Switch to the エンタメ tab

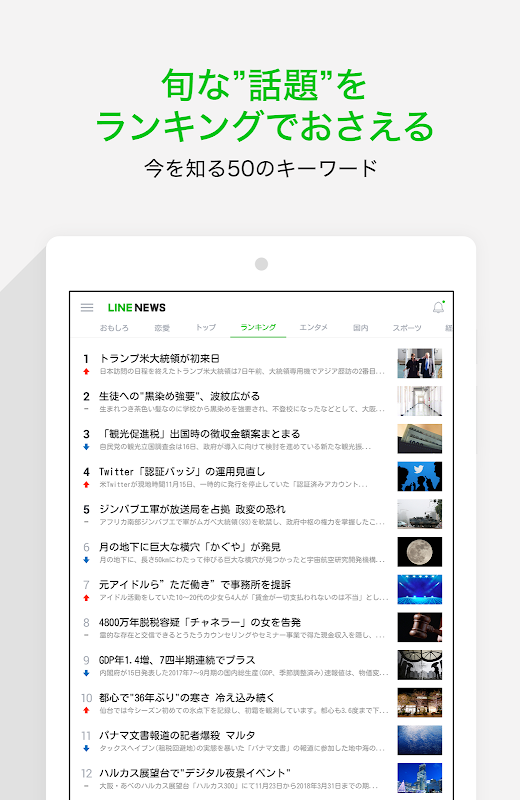point(313,328)
